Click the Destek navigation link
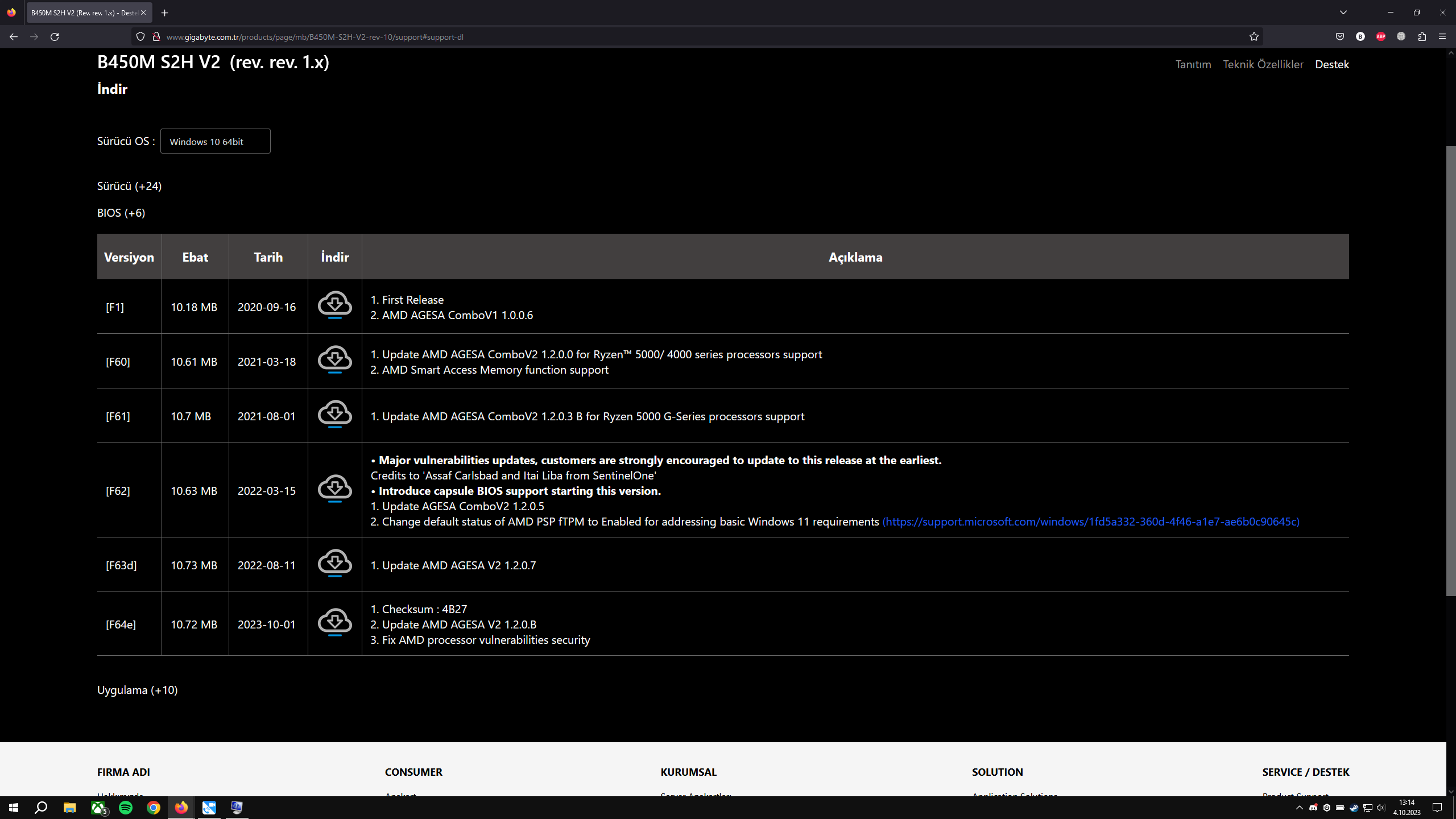 coord(1331,64)
